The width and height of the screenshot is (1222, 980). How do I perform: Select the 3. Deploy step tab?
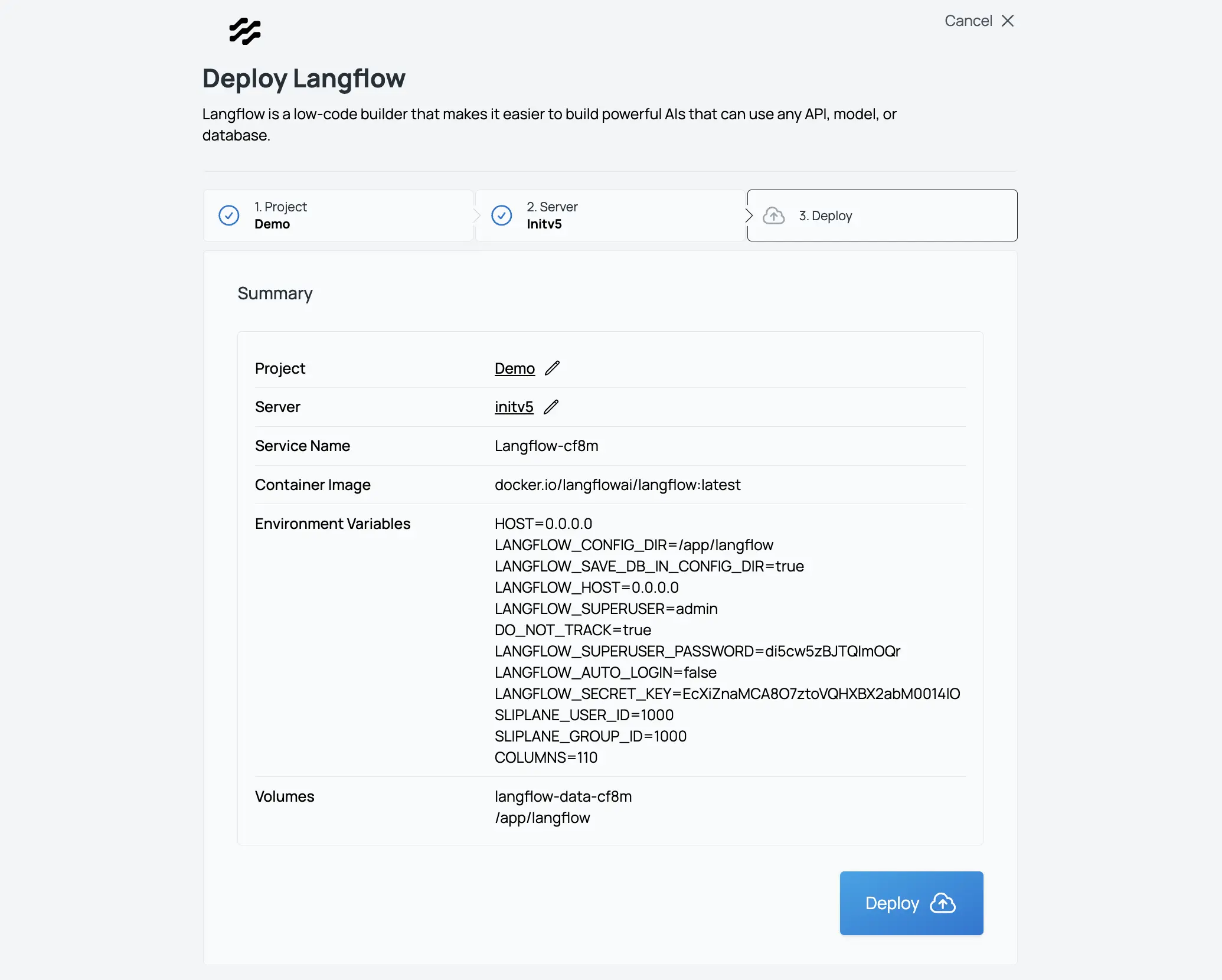click(882, 215)
